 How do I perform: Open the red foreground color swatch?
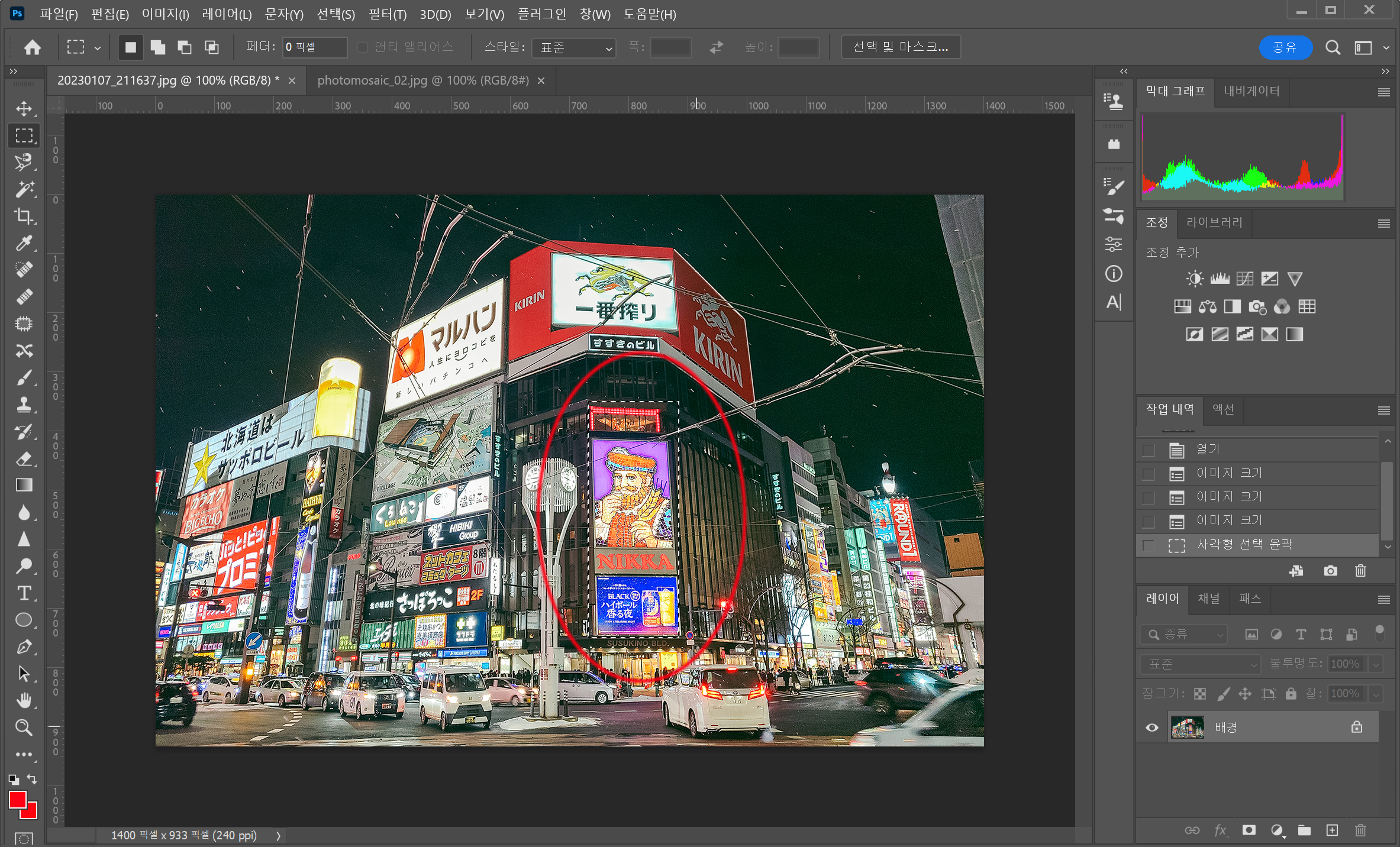(x=17, y=799)
